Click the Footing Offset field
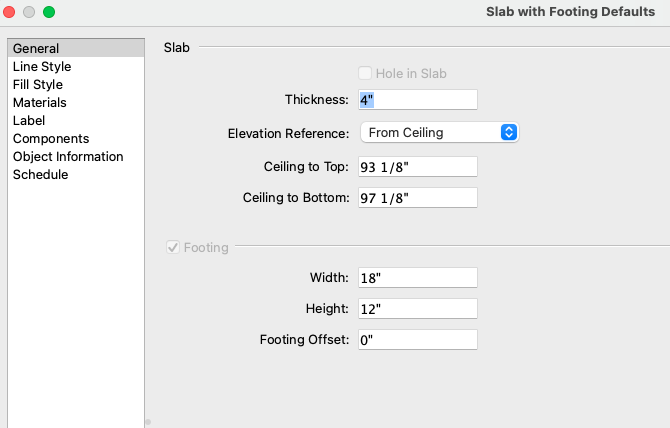Viewport: 670px width, 428px height. [x=417, y=340]
